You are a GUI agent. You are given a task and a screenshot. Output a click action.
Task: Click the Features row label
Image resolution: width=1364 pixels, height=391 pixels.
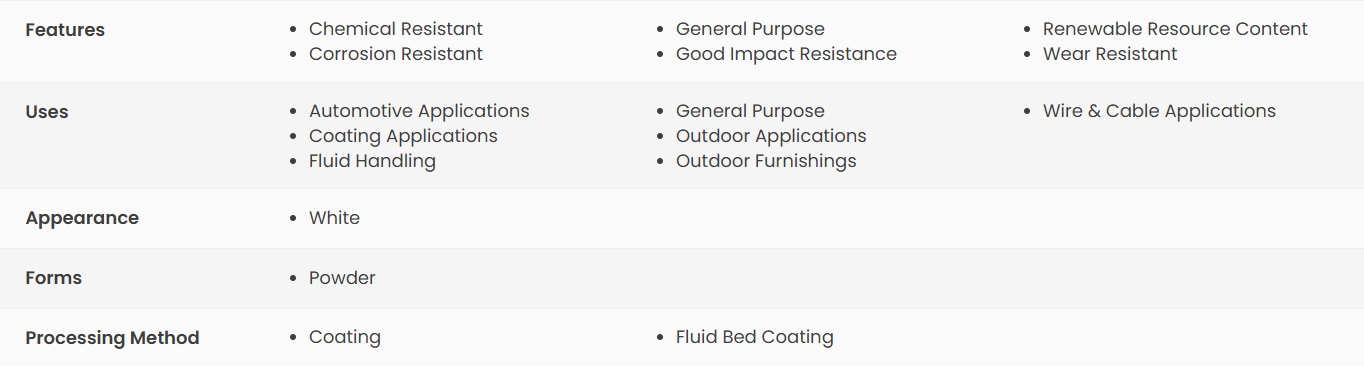65,30
